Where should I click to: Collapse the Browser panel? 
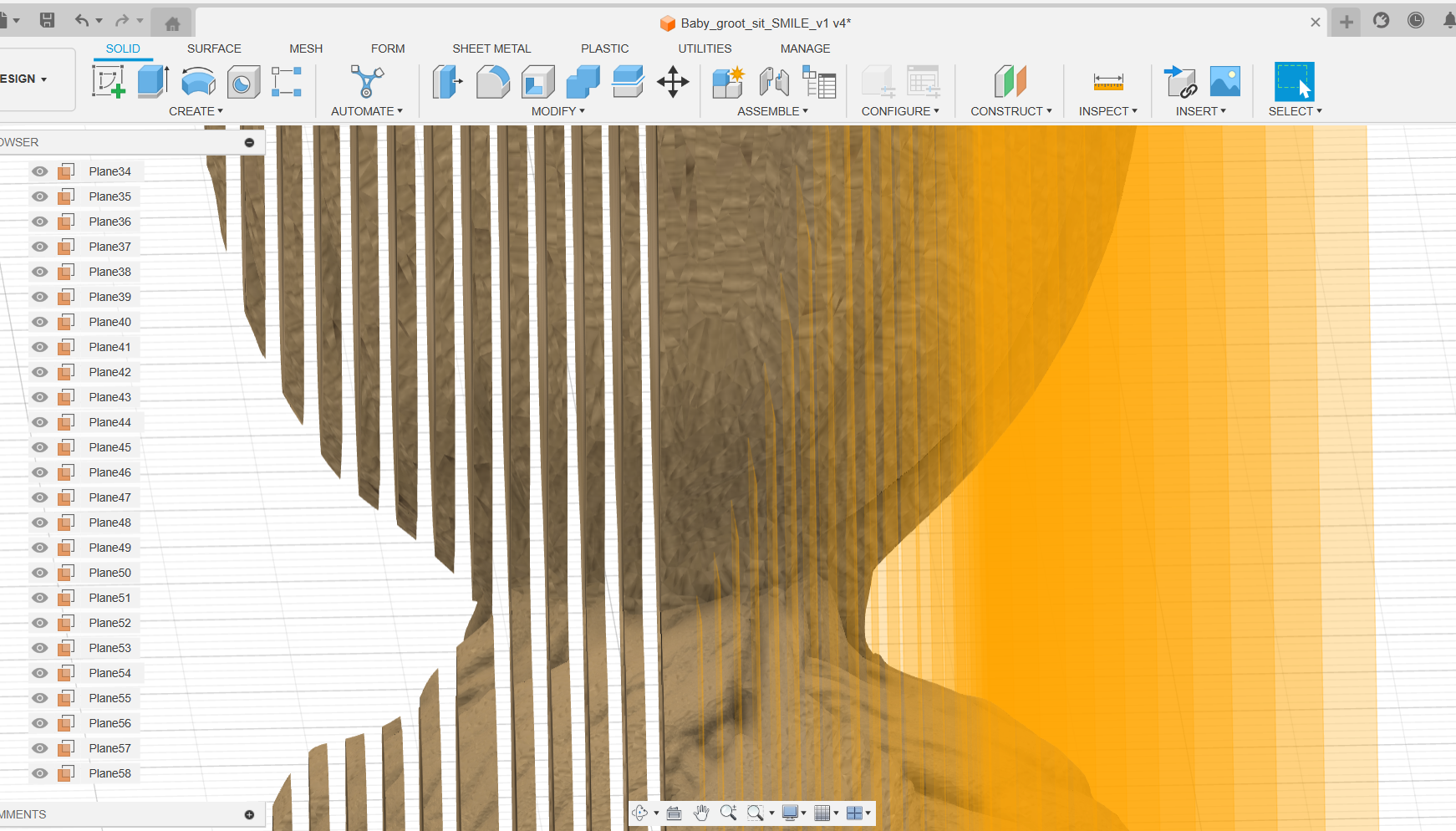click(x=249, y=142)
